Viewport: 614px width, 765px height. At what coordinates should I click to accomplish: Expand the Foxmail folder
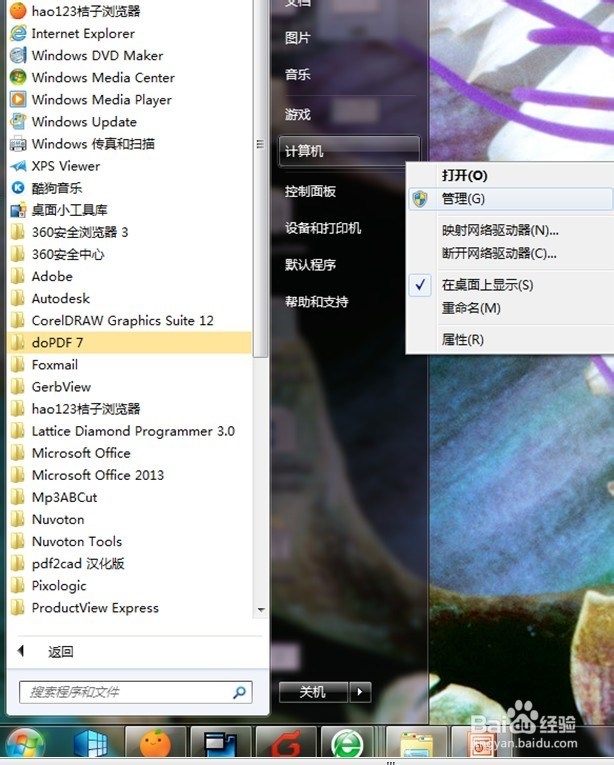(130, 364)
